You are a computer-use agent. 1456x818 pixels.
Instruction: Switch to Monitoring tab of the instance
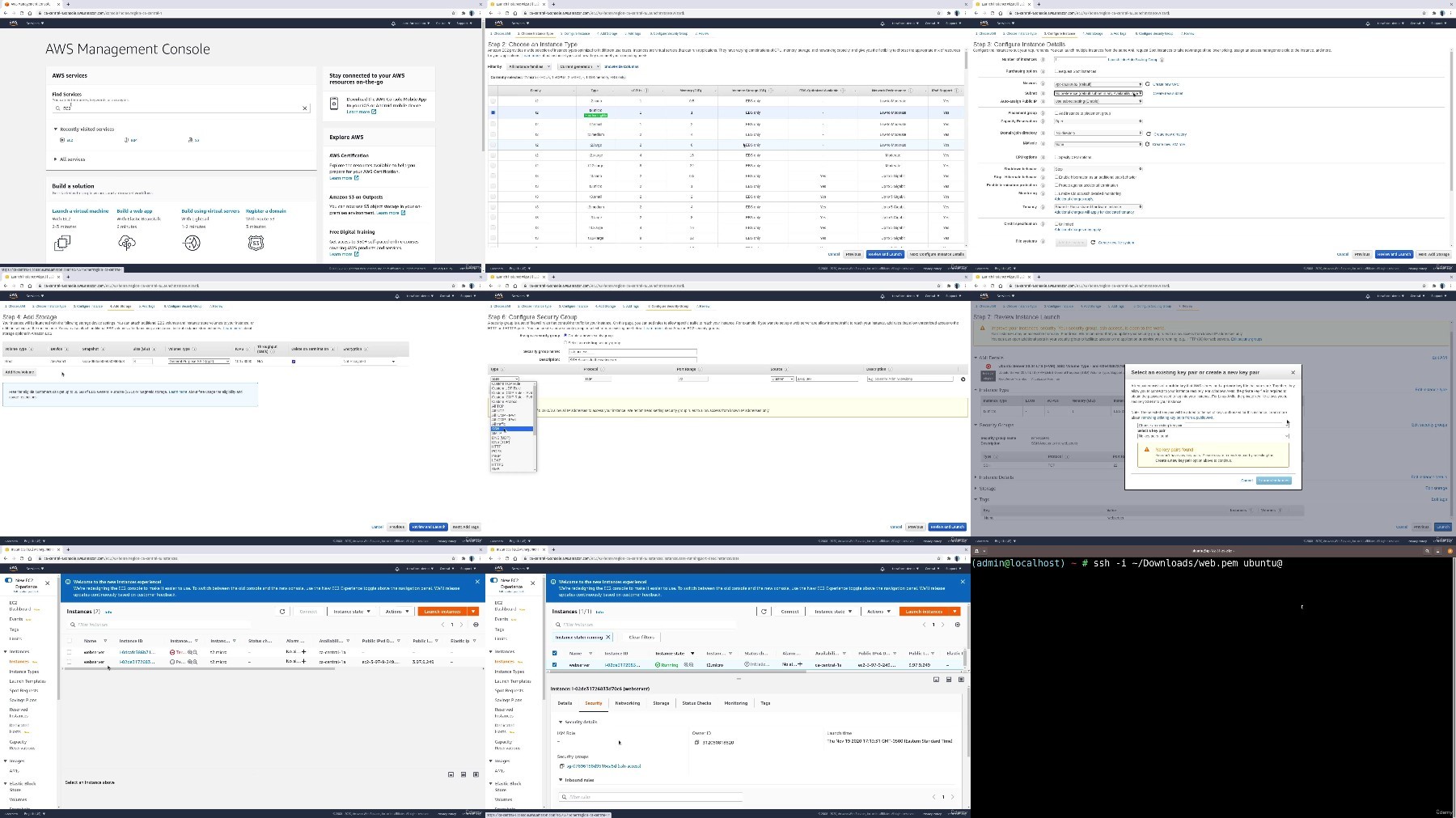(735, 703)
